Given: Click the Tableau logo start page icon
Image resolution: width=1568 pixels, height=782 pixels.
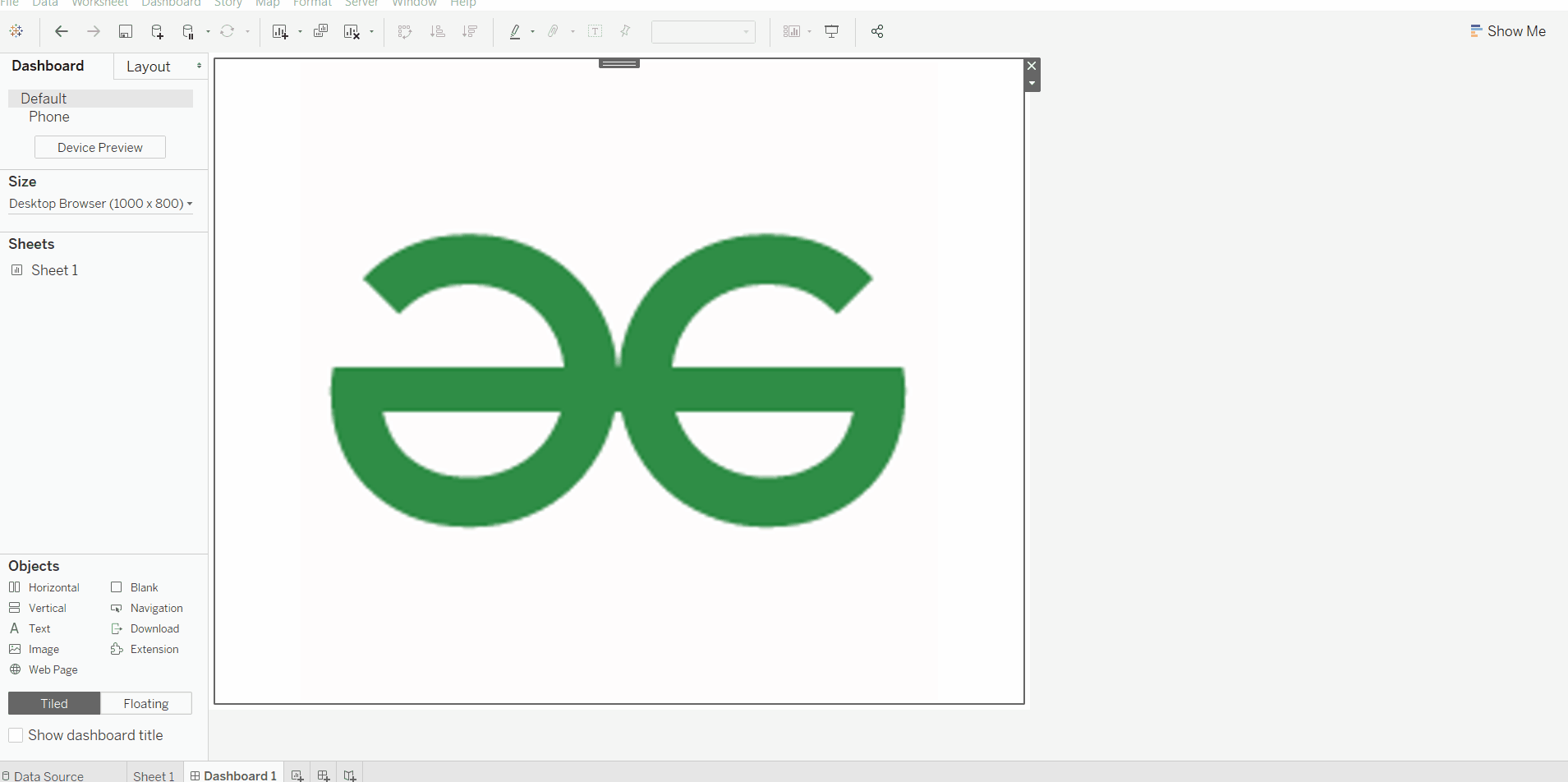Looking at the screenshot, I should 16,31.
